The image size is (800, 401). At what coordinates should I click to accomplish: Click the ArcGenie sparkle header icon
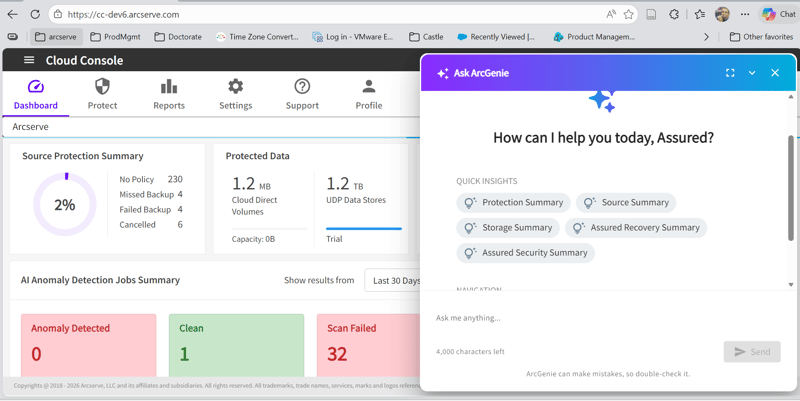442,73
